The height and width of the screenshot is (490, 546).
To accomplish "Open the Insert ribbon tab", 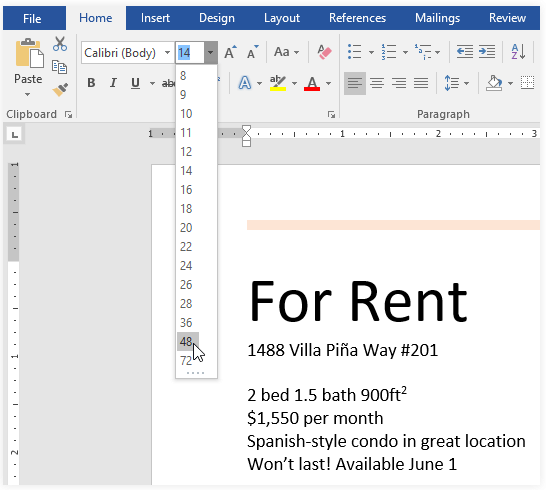I will point(155,18).
